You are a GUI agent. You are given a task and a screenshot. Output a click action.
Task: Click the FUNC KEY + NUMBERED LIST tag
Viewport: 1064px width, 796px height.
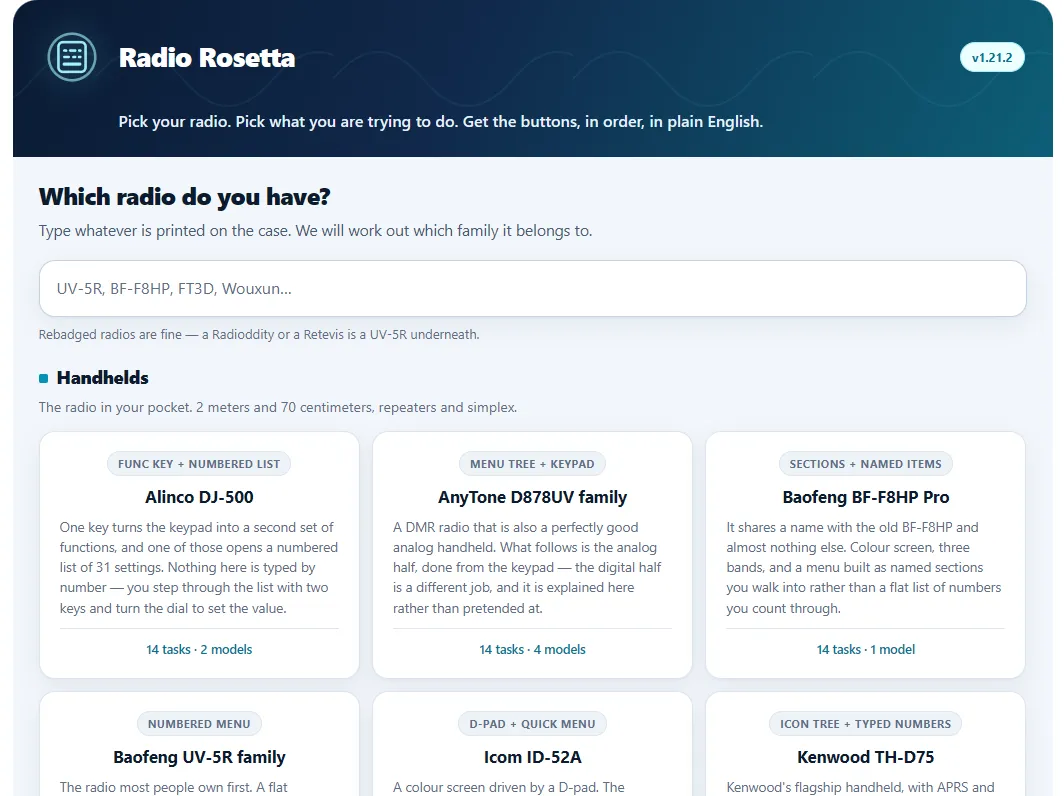tap(199, 464)
